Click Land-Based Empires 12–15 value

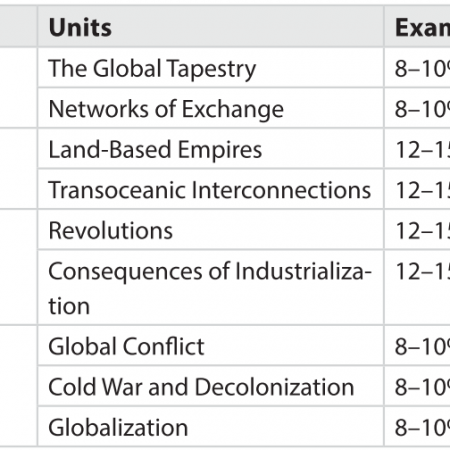(x=417, y=149)
